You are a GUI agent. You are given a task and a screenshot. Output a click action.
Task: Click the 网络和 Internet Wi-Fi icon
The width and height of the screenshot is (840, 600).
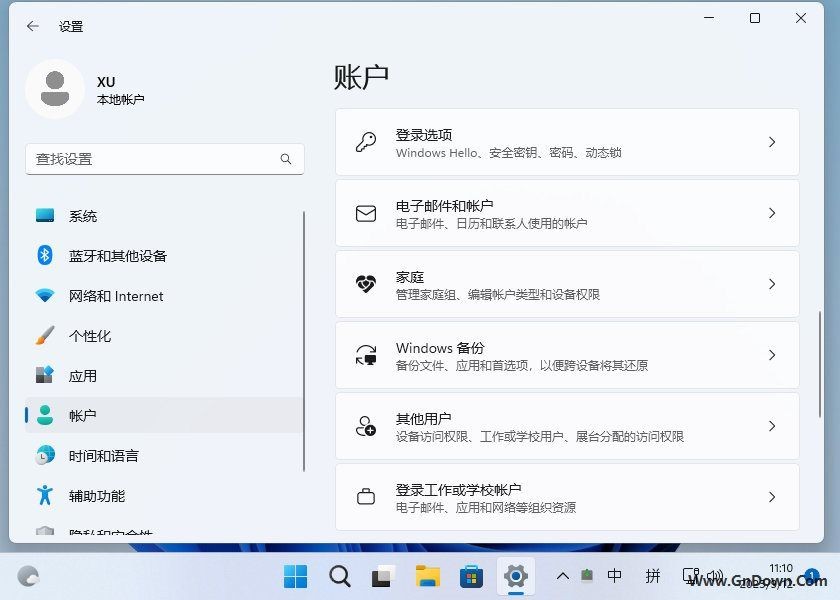point(44,296)
